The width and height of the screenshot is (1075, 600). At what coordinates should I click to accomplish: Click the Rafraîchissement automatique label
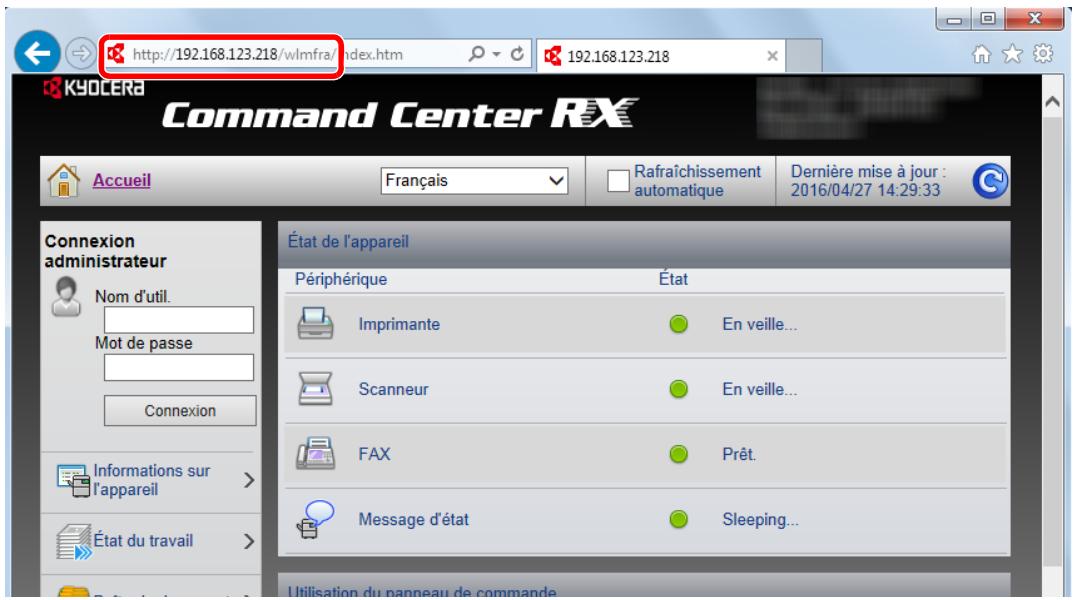click(x=697, y=181)
